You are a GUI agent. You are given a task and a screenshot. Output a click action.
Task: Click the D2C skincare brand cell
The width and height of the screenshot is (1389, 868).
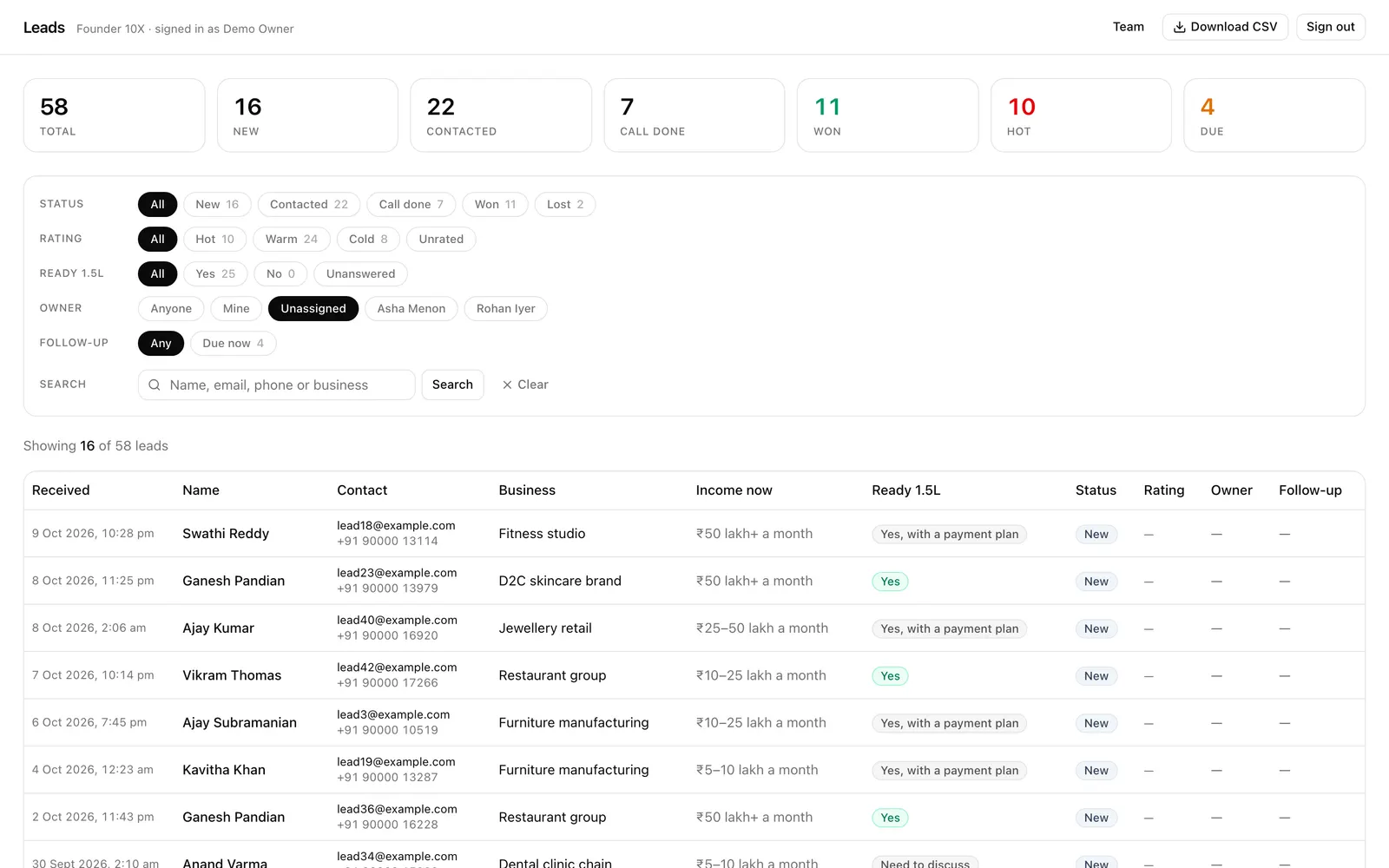560,581
